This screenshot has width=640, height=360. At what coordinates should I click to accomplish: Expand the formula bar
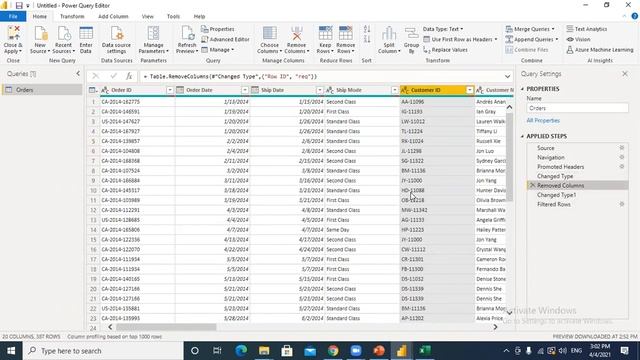(x=507, y=76)
